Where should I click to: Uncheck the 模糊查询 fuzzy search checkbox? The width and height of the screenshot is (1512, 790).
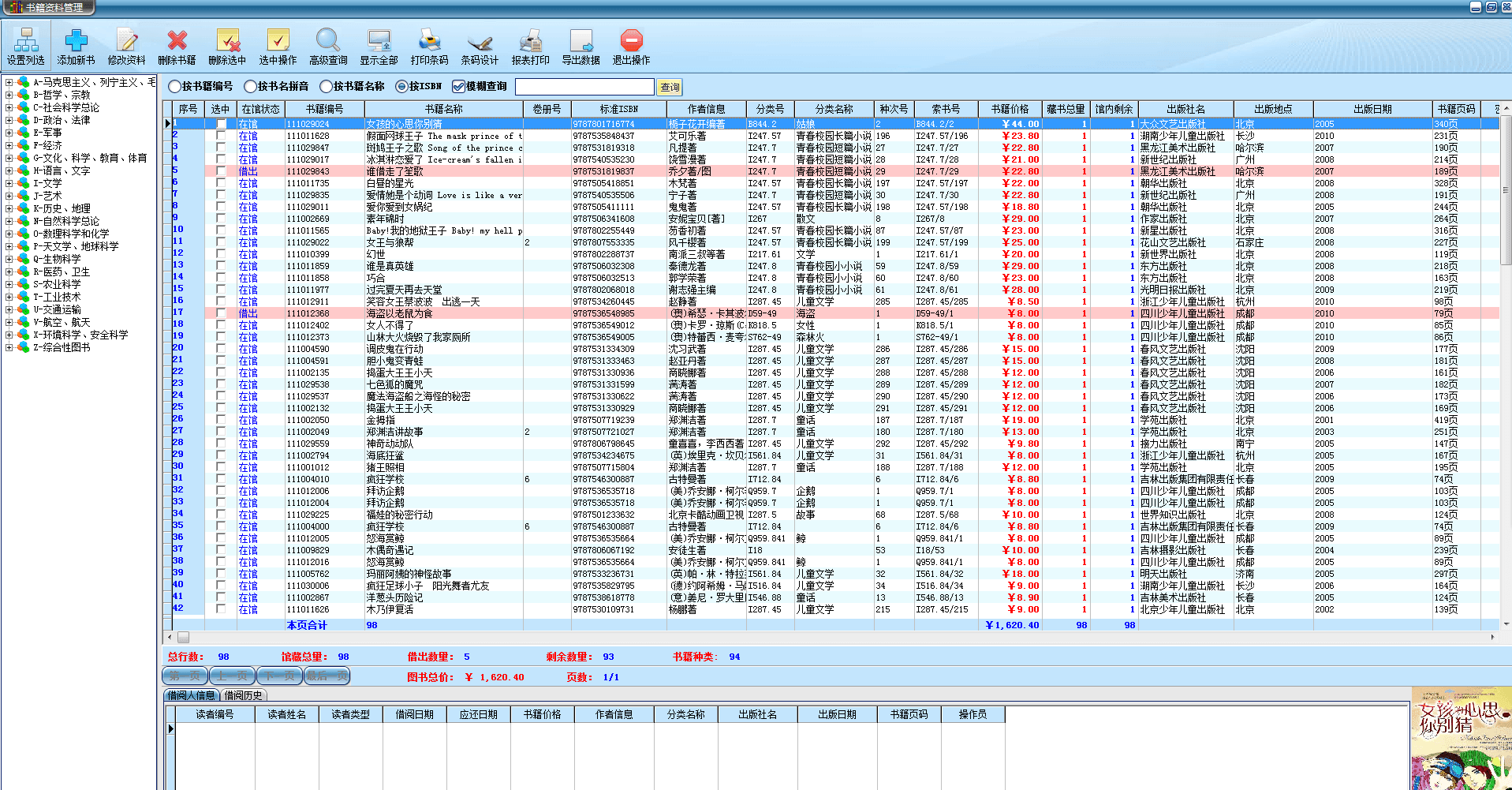click(x=458, y=87)
